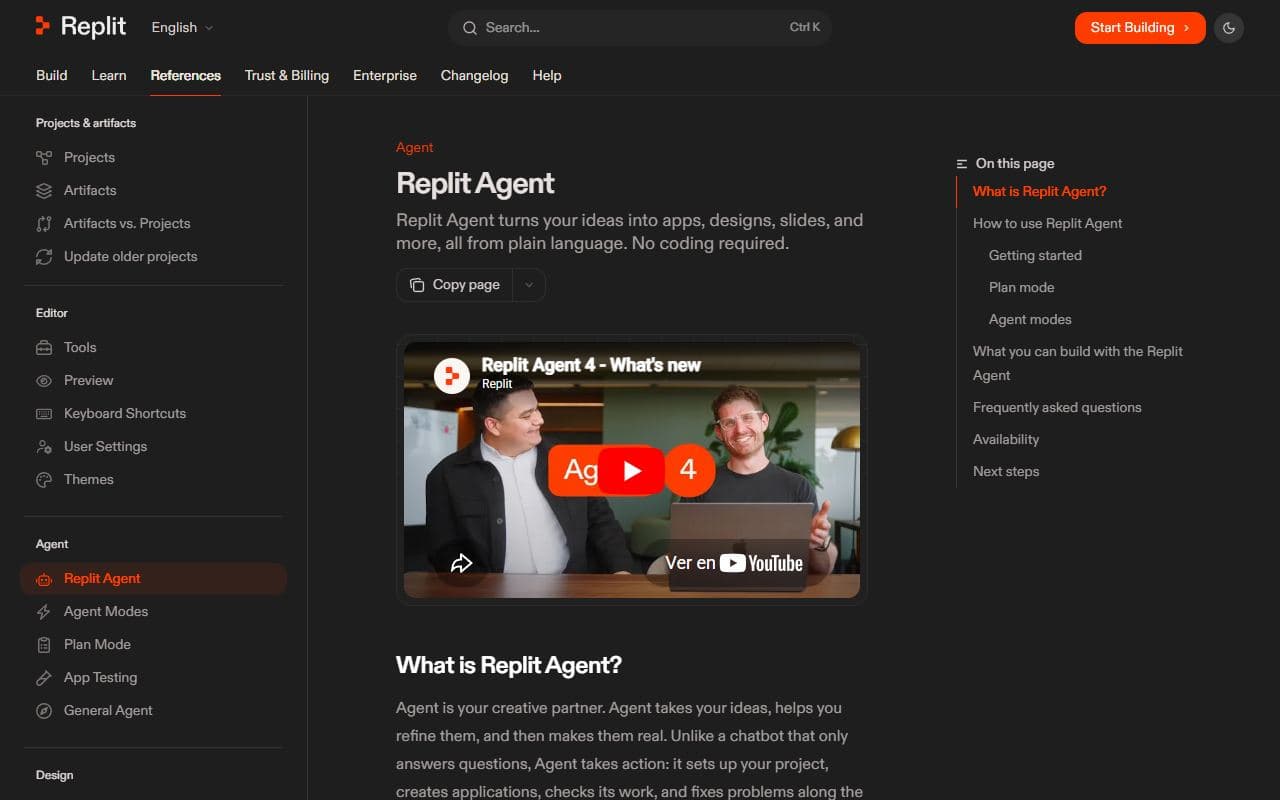Screen dimensions: 1280x800
Task: Click the Agent Modes lightning icon
Action: (x=44, y=611)
